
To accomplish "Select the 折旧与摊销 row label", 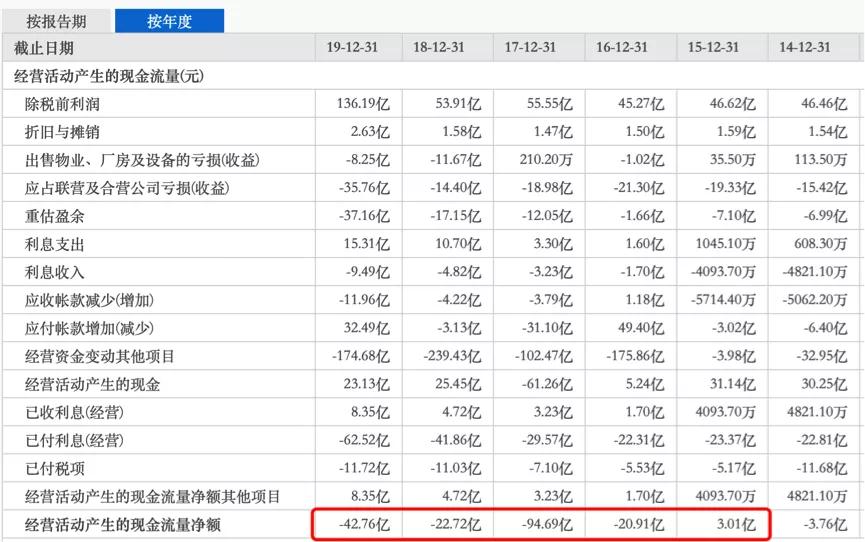I will pyautogui.click(x=62, y=132).
